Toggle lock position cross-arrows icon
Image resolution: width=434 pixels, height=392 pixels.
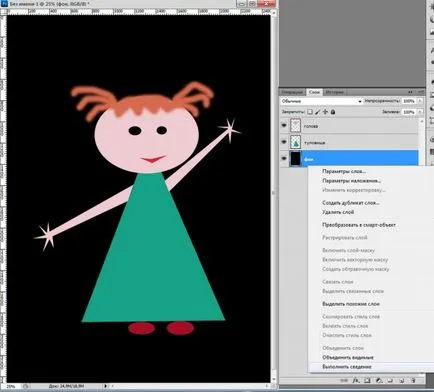coord(325,112)
